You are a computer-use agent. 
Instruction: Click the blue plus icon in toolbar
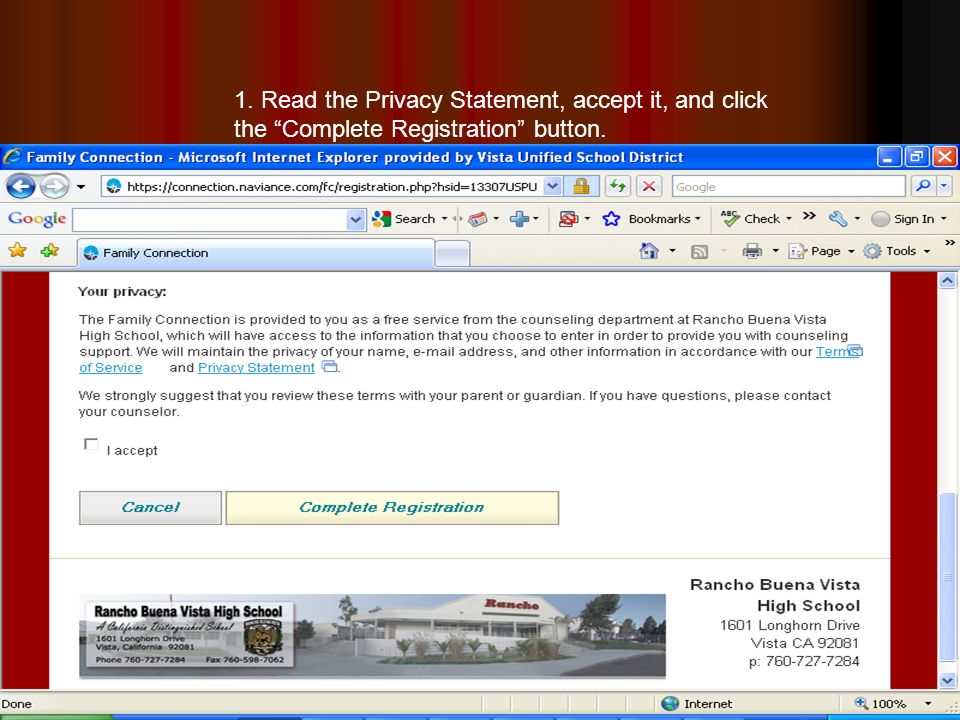[x=519, y=219]
